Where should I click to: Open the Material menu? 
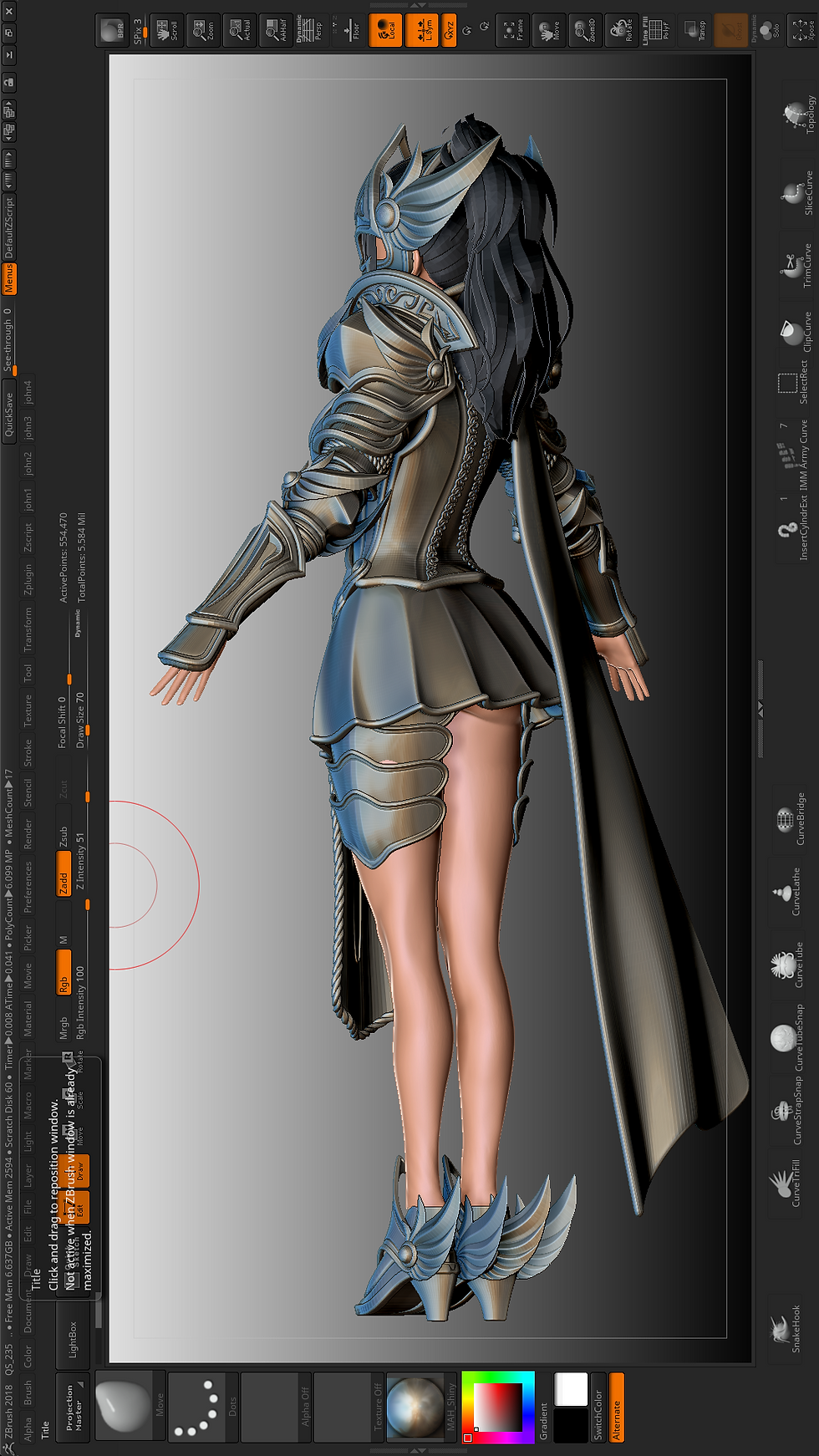click(x=28, y=1019)
